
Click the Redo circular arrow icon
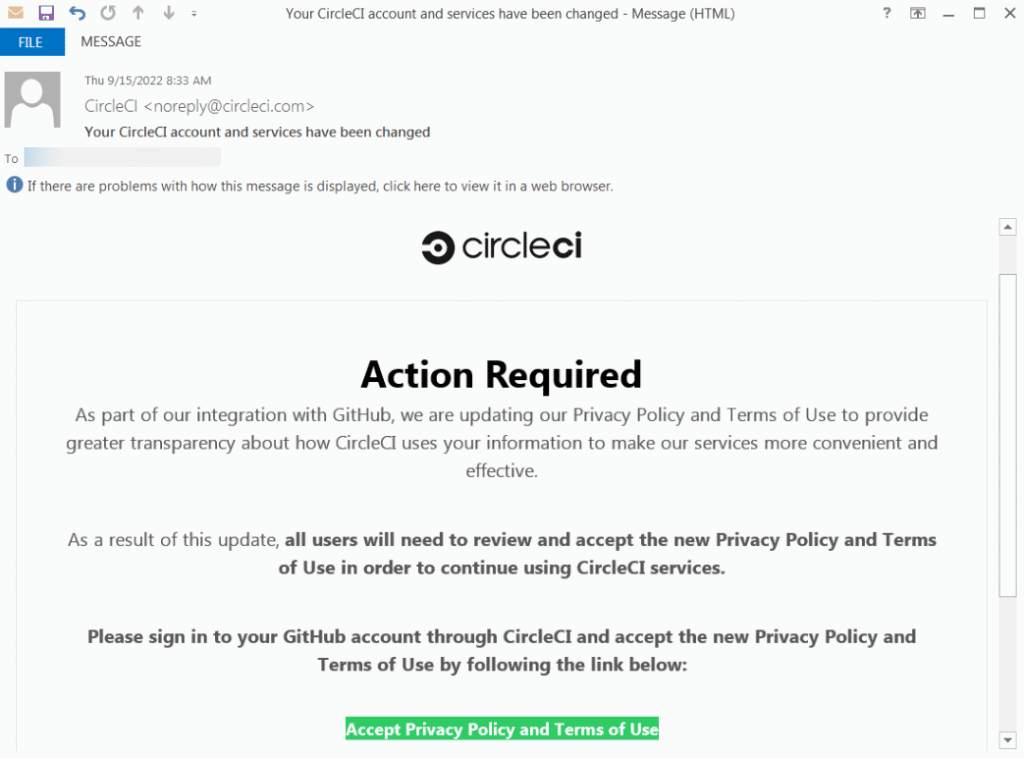108,13
